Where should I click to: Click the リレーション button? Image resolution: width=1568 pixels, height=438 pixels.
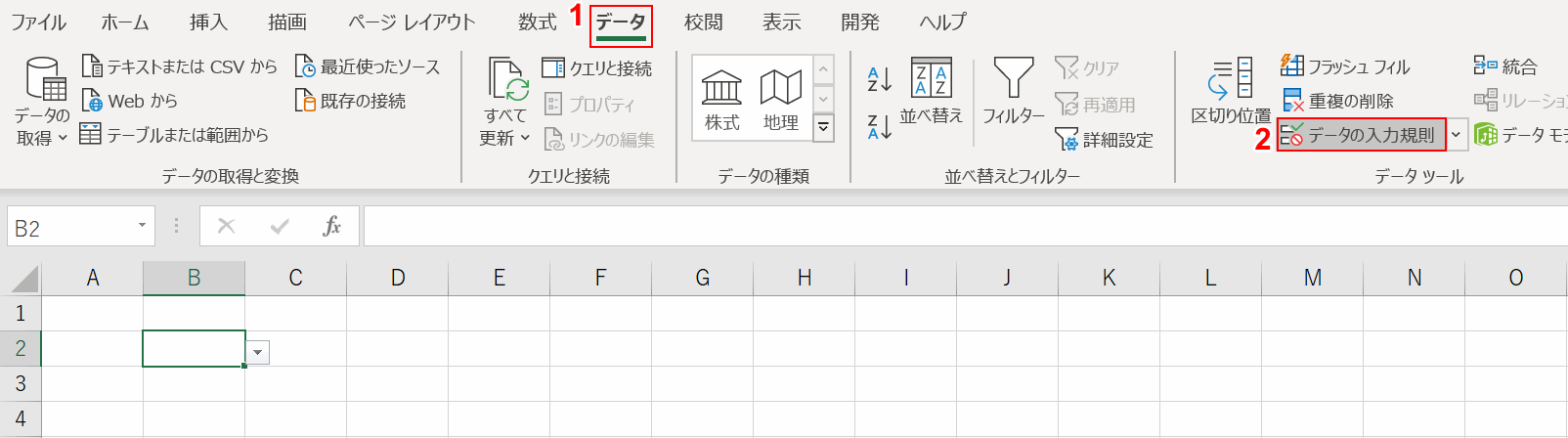pos(1520,101)
